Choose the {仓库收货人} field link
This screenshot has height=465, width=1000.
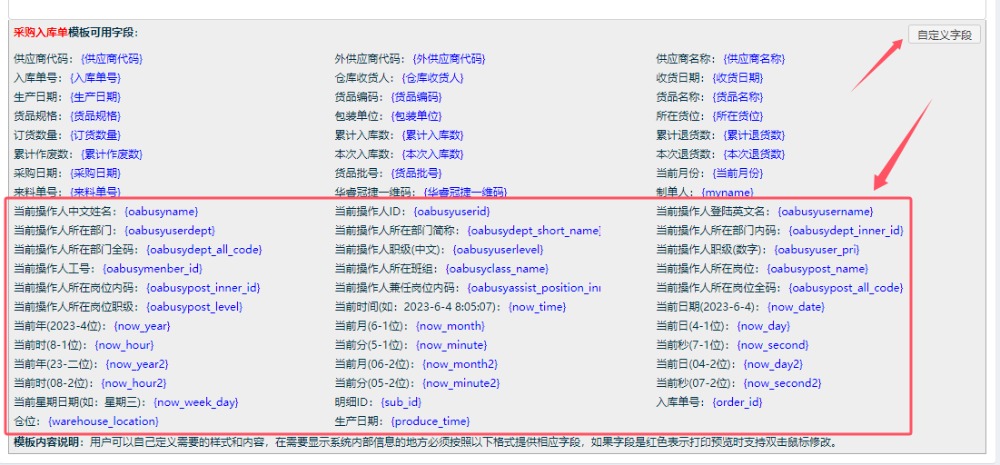click(432, 78)
